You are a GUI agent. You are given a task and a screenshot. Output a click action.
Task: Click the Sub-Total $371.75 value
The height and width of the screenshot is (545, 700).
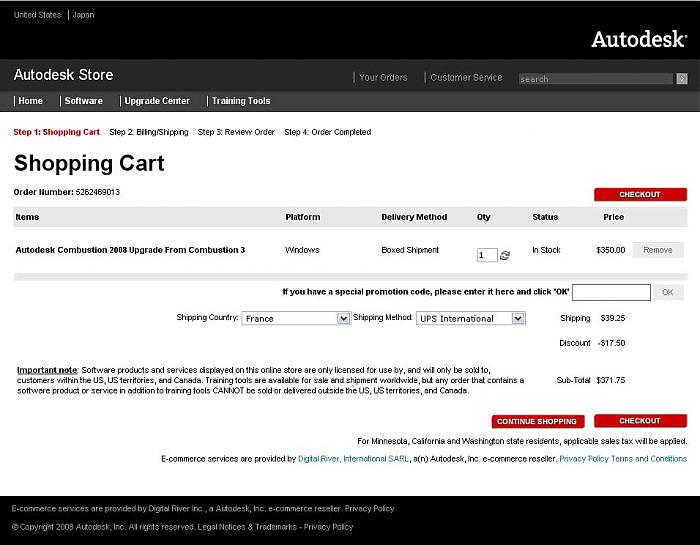click(x=611, y=380)
